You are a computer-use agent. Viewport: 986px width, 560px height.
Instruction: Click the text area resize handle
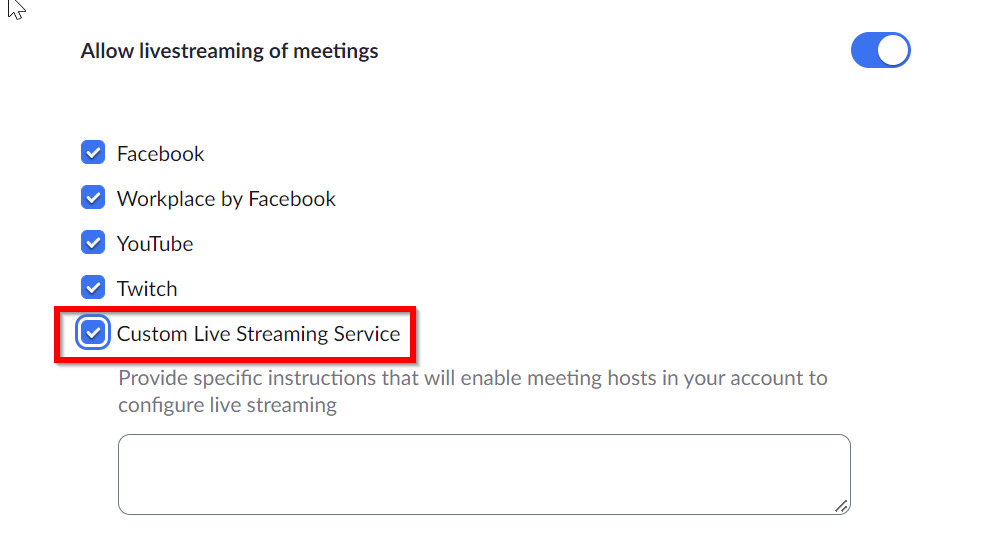[841, 506]
